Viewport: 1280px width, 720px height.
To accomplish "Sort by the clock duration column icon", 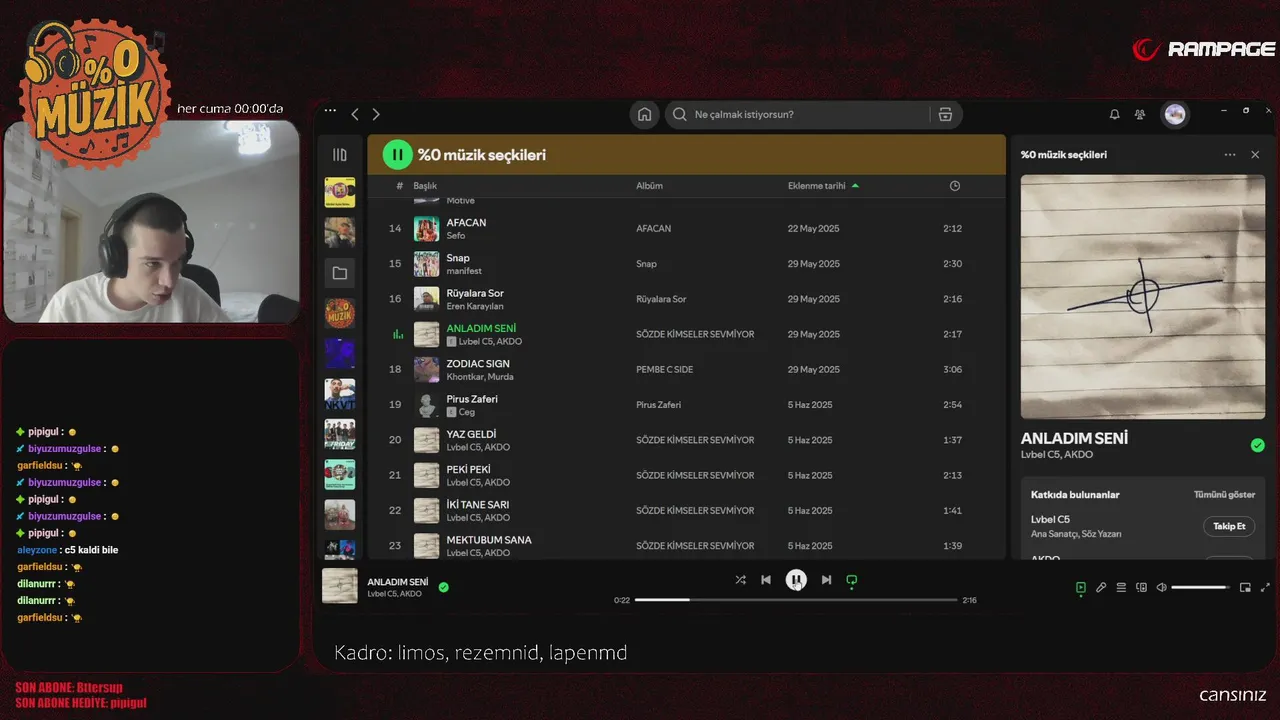I will (x=955, y=186).
